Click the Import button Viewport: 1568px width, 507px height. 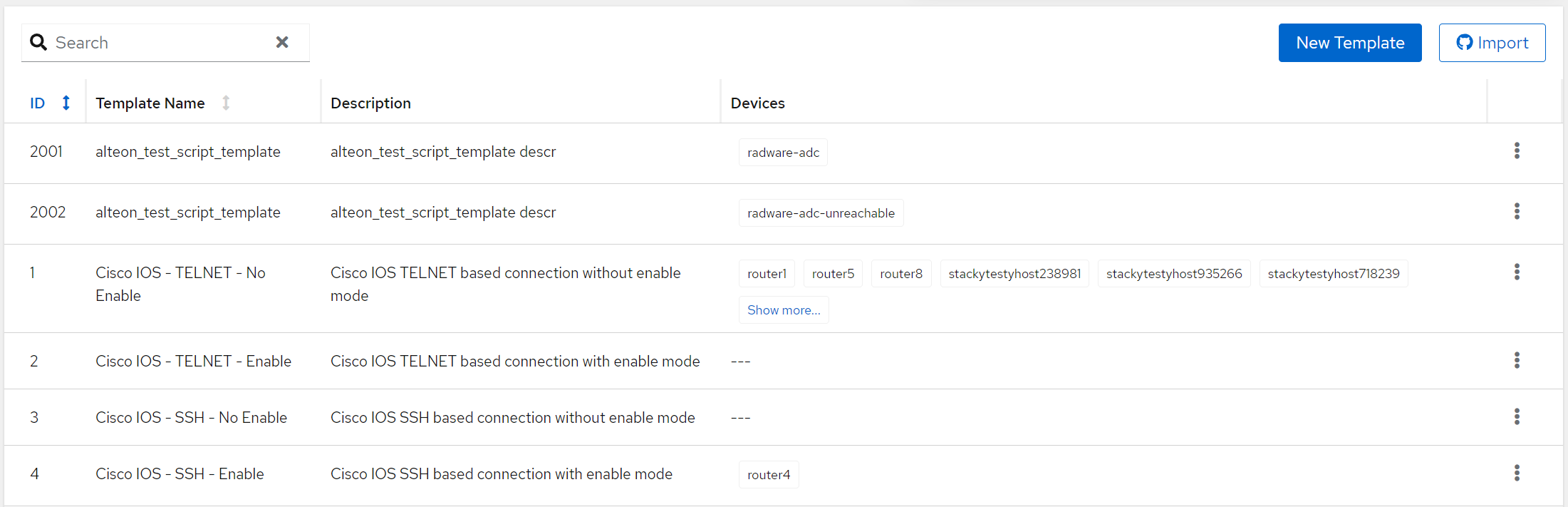(x=1492, y=43)
